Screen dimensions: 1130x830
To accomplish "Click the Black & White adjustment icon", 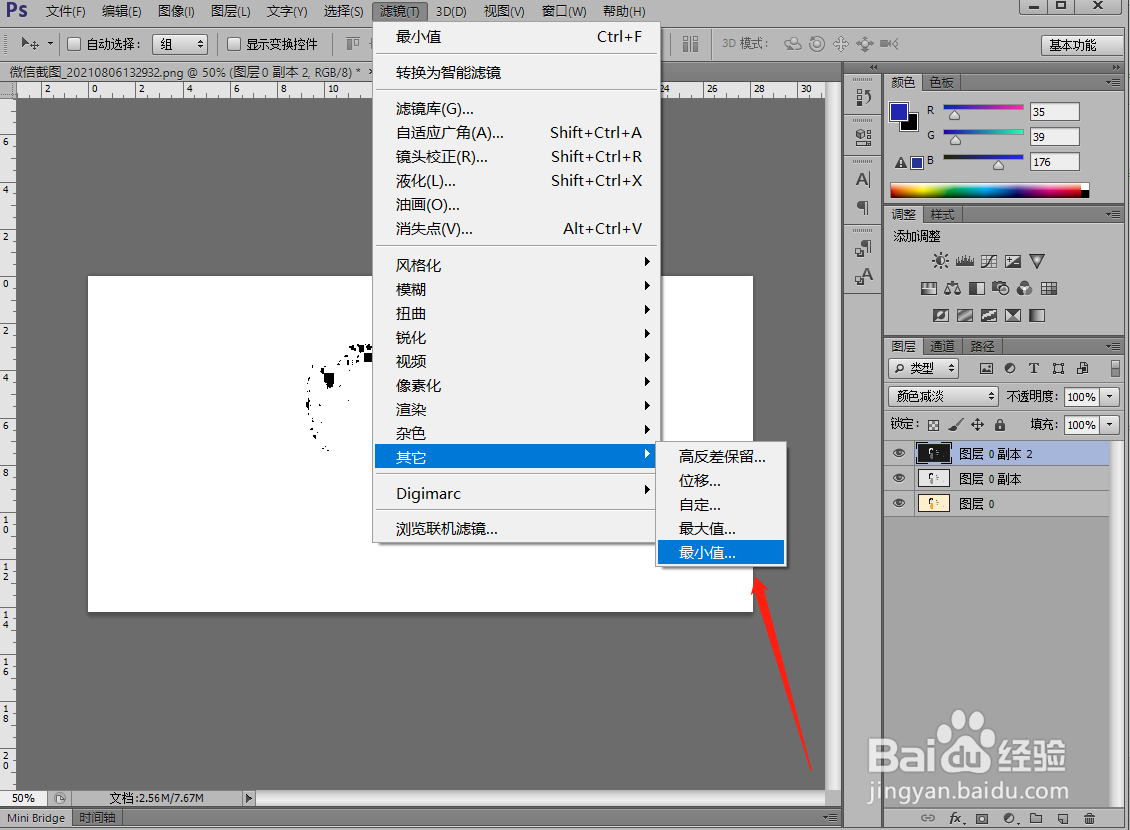I will pos(976,288).
